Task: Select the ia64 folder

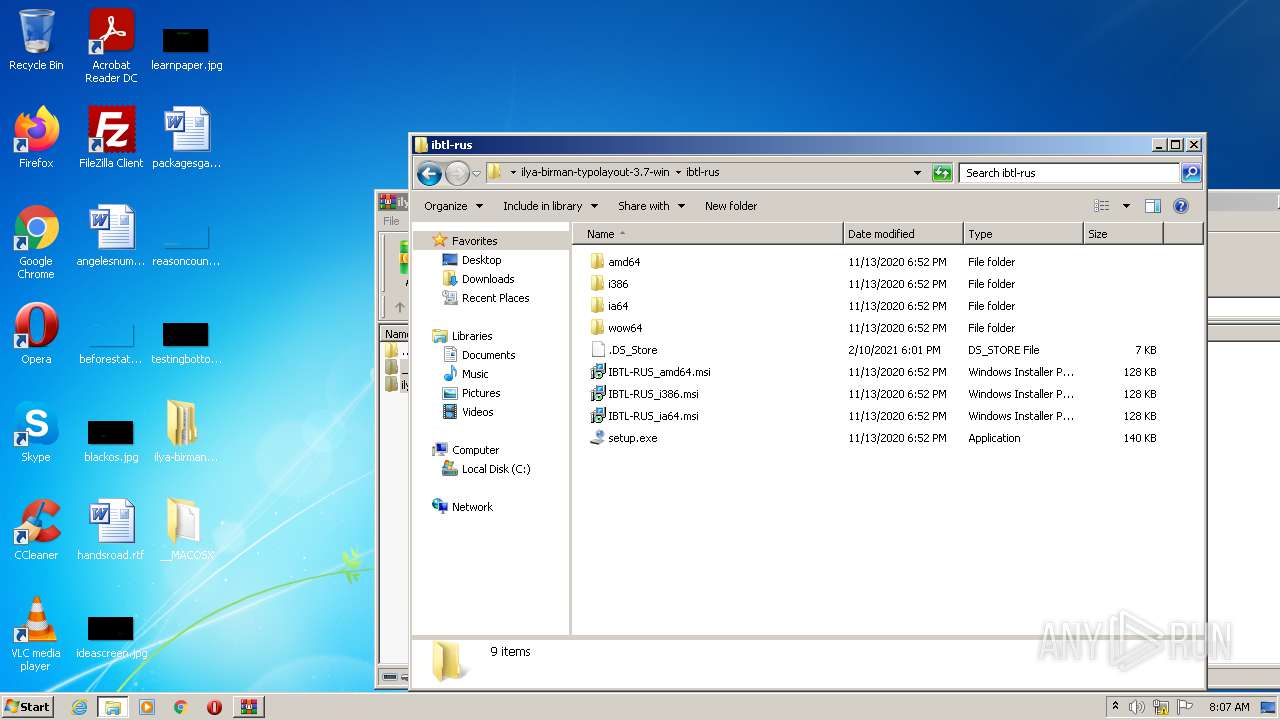Action: (618, 306)
